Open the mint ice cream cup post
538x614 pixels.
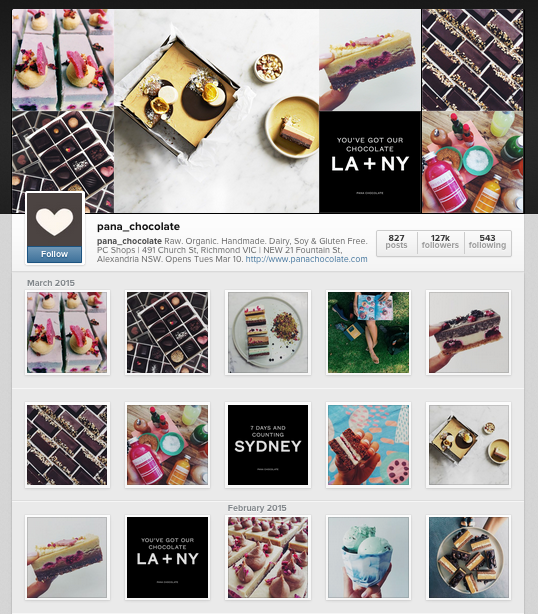coord(368,557)
